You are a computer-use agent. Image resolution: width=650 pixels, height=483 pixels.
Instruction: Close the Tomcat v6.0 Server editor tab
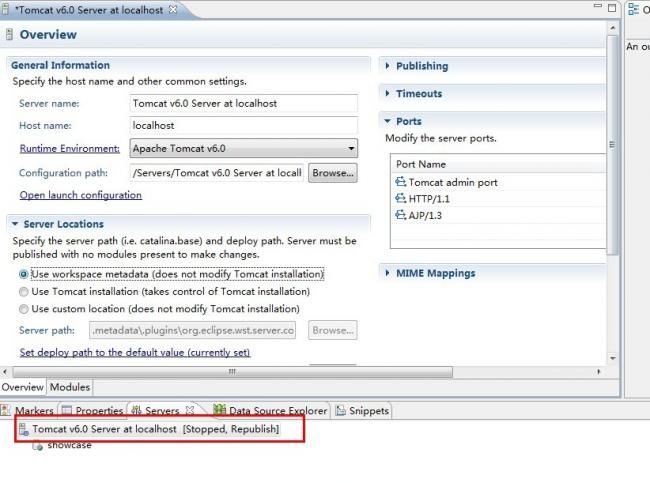click(173, 9)
